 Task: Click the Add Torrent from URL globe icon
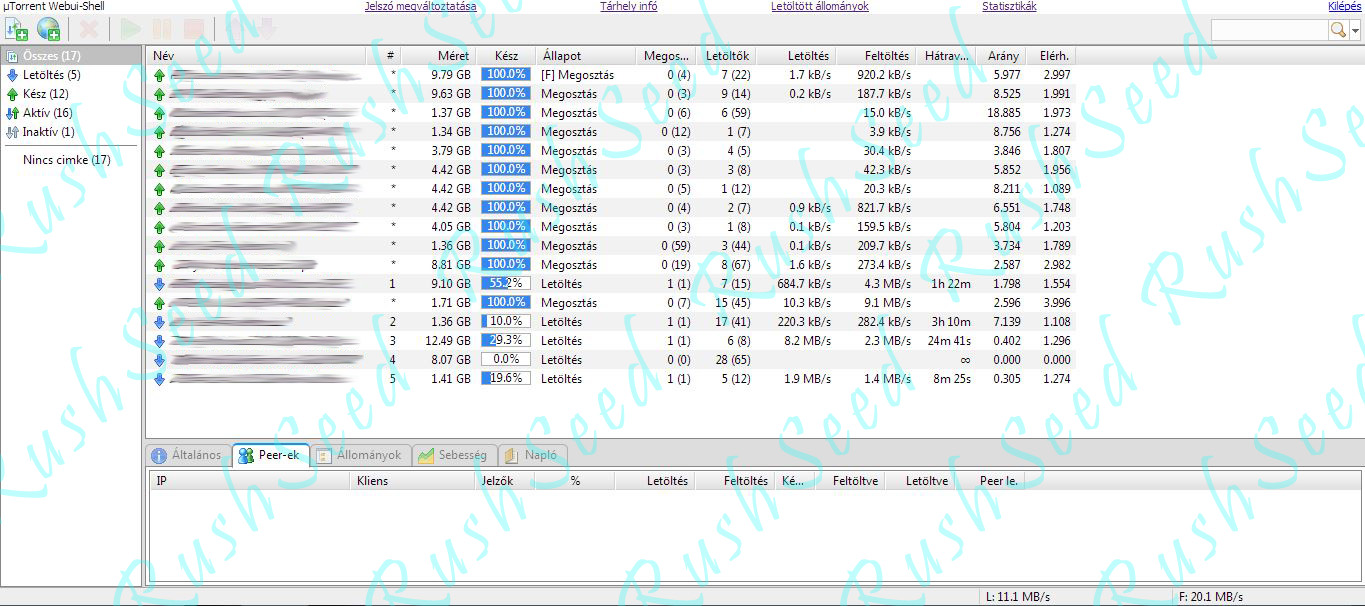pyautogui.click(x=48, y=30)
